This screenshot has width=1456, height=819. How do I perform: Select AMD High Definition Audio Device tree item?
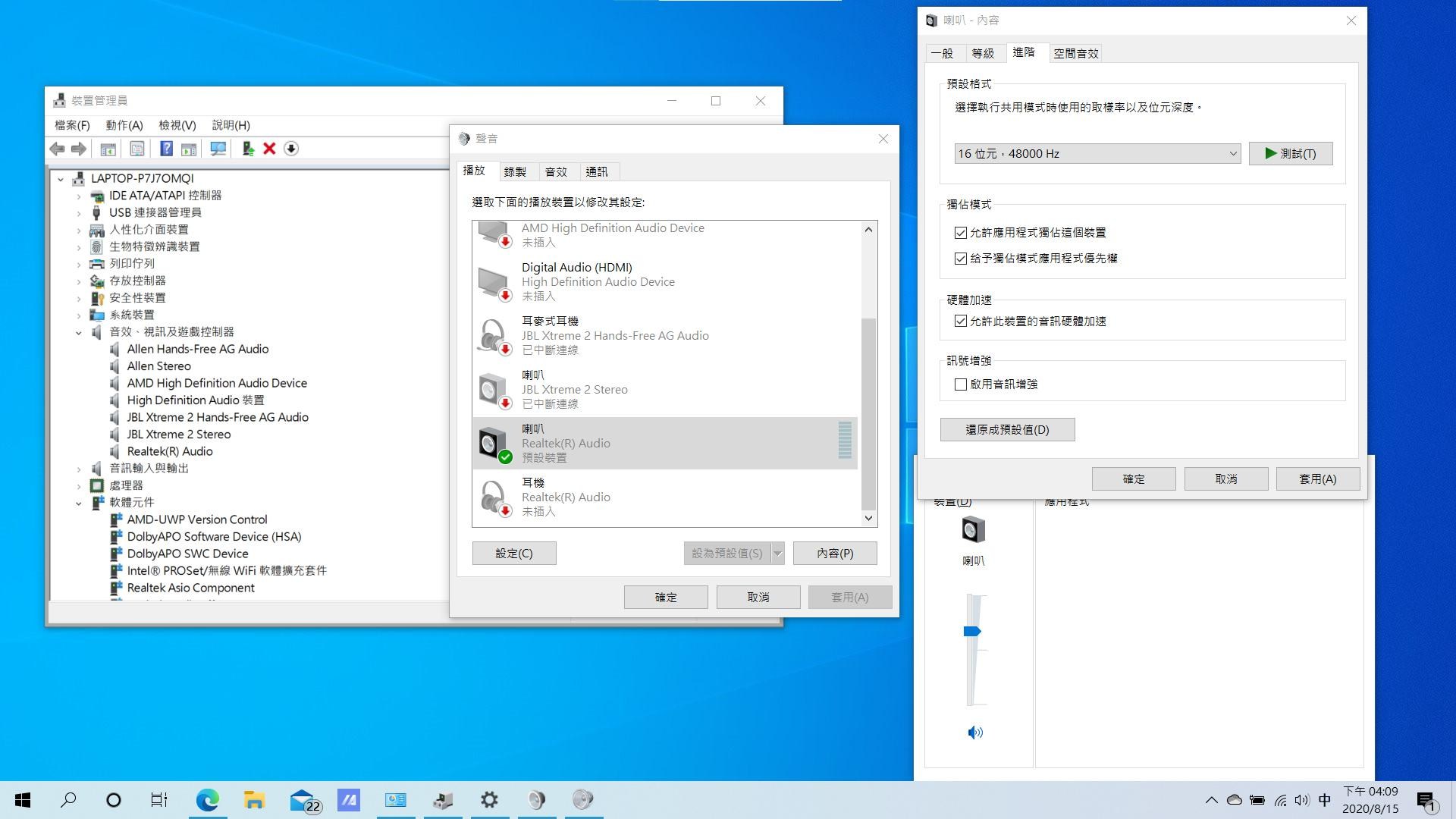point(217,383)
